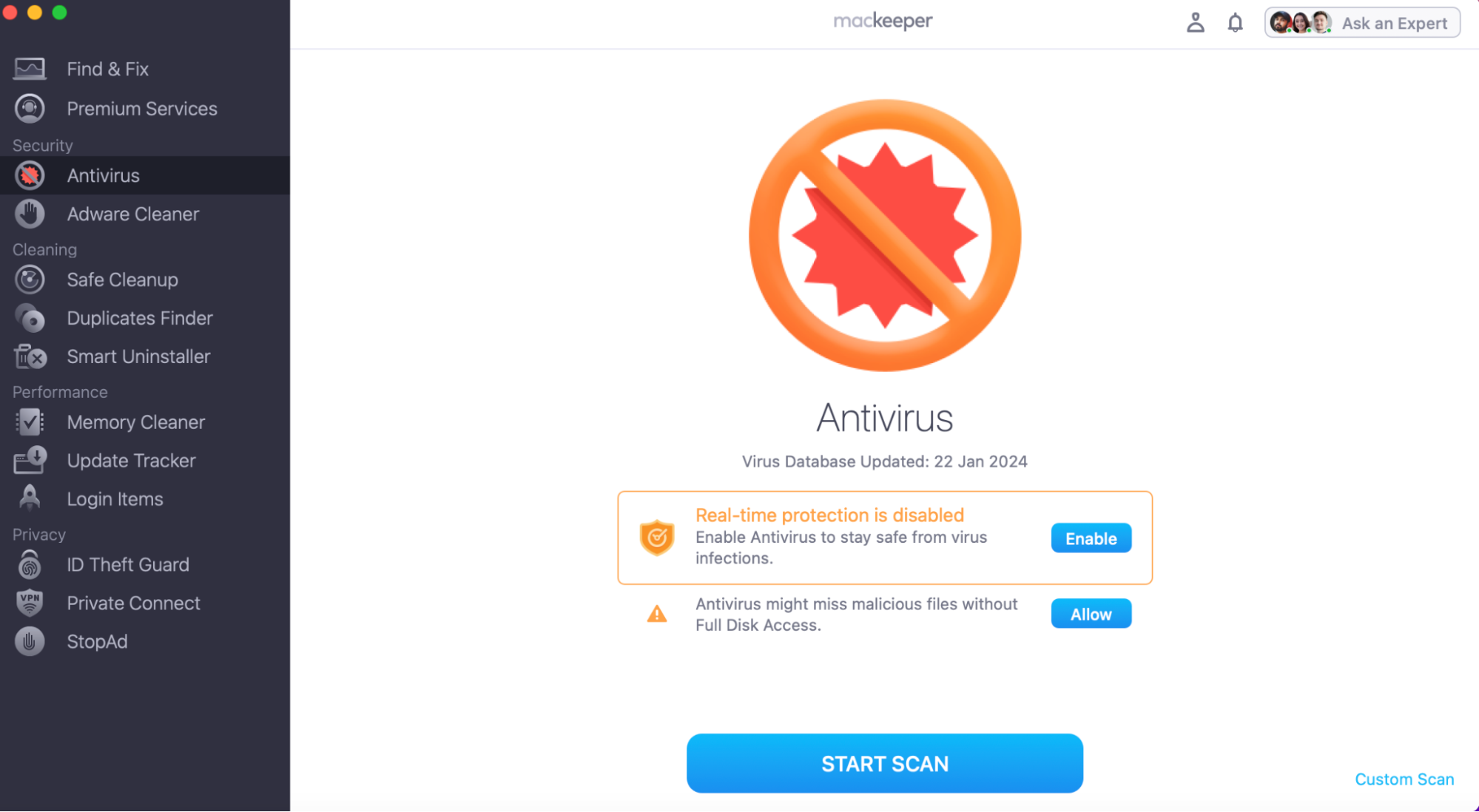
Task: Open the StopAd feature
Action: tap(97, 642)
